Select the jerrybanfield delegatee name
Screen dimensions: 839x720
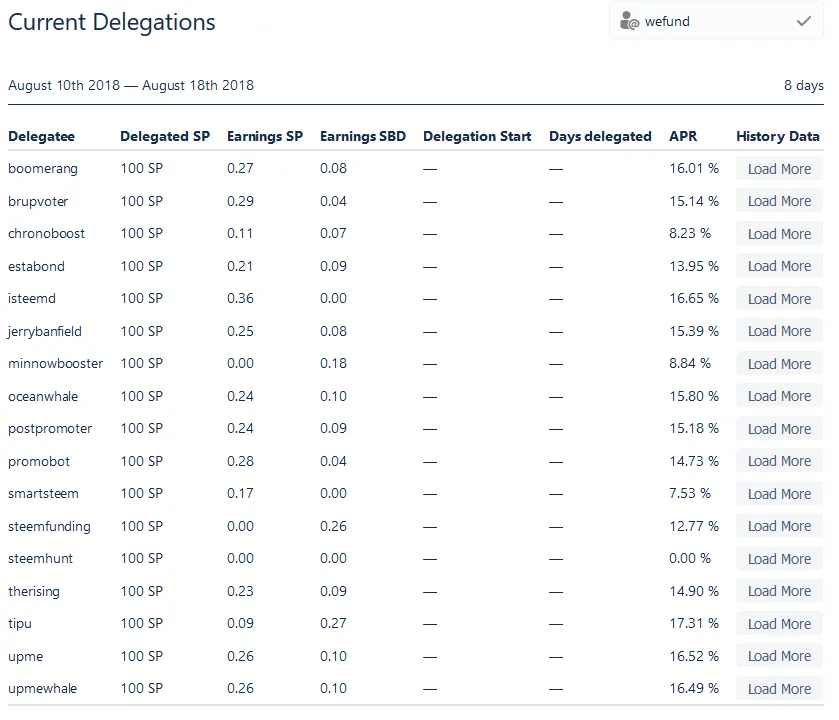(x=44, y=332)
